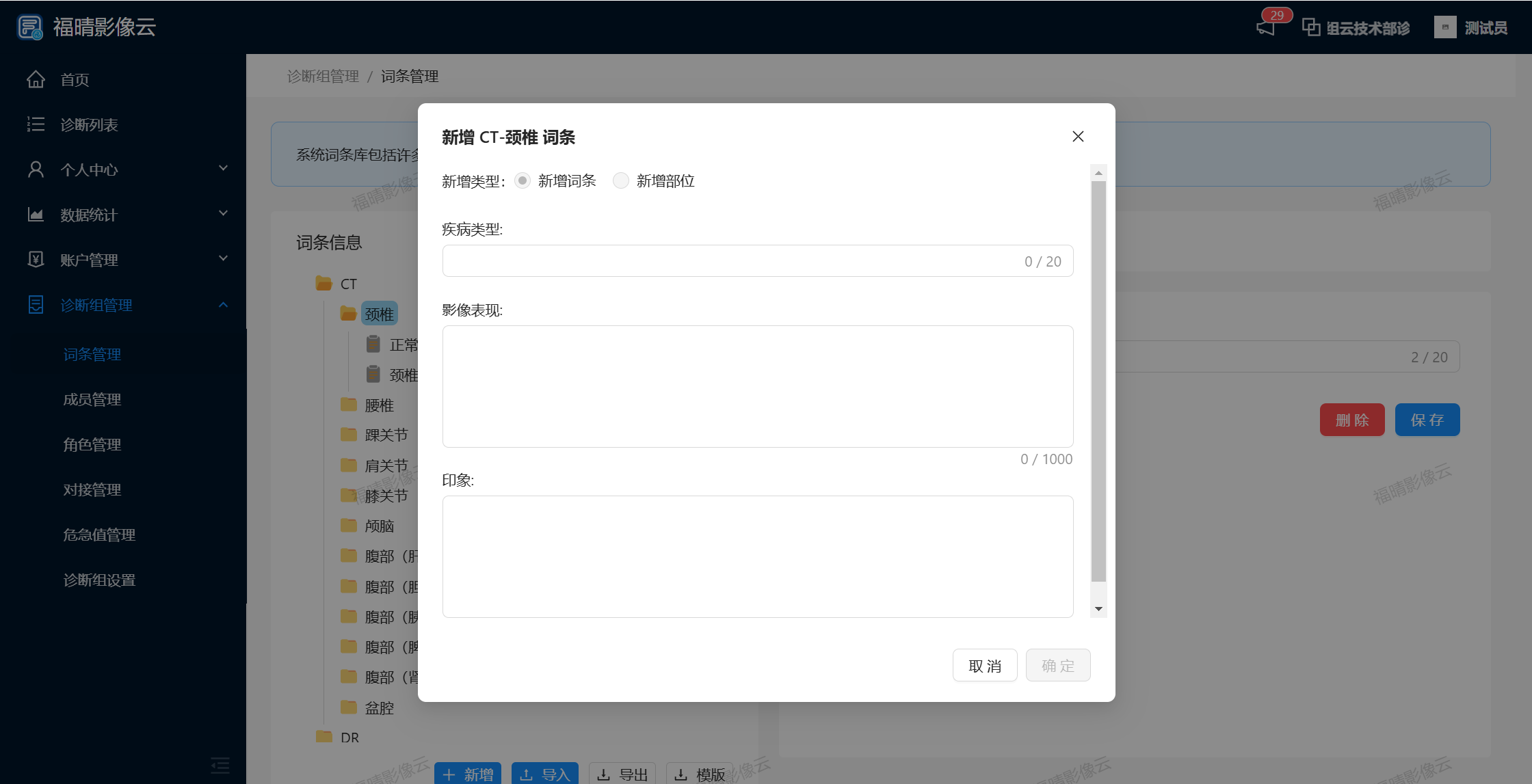The image size is (1532, 784).
Task: Click the dialog's vertical scrollbar down arrow
Action: click(1098, 608)
